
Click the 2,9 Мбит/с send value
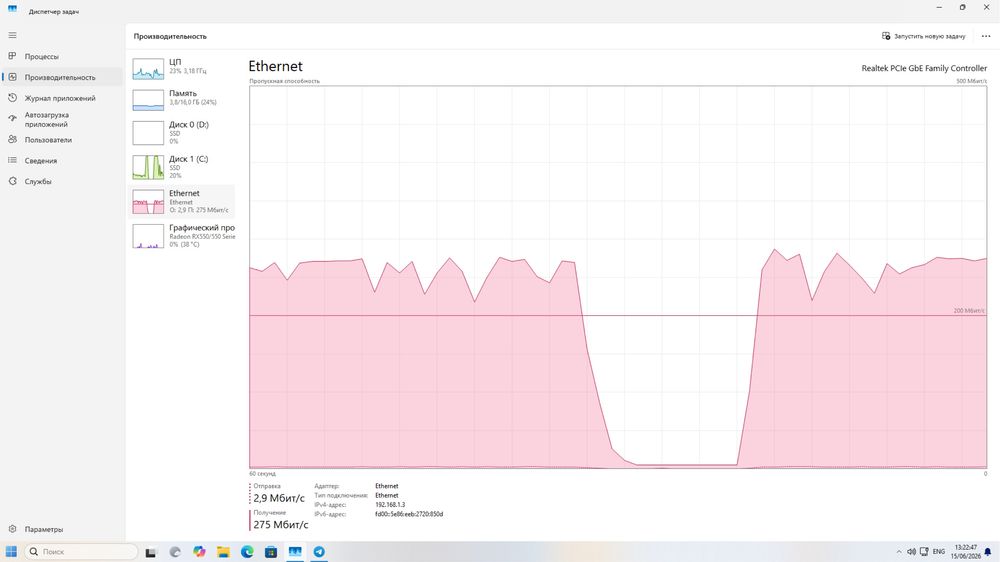[279, 498]
